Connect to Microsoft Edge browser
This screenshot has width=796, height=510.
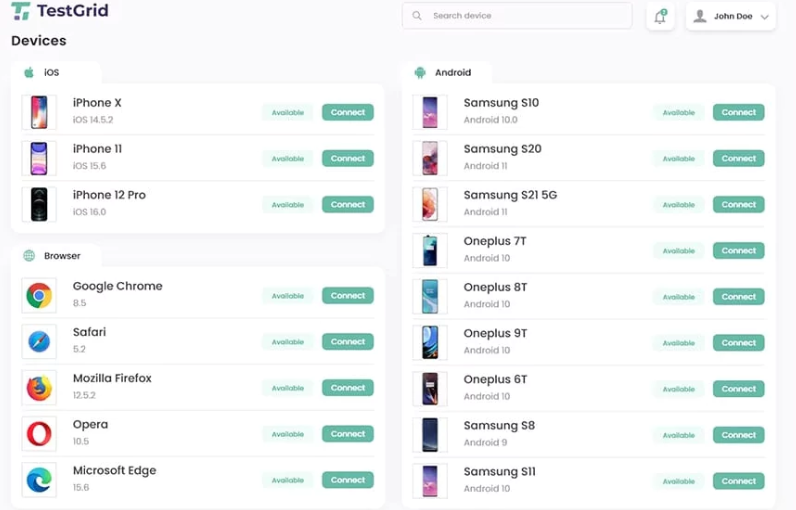(348, 480)
